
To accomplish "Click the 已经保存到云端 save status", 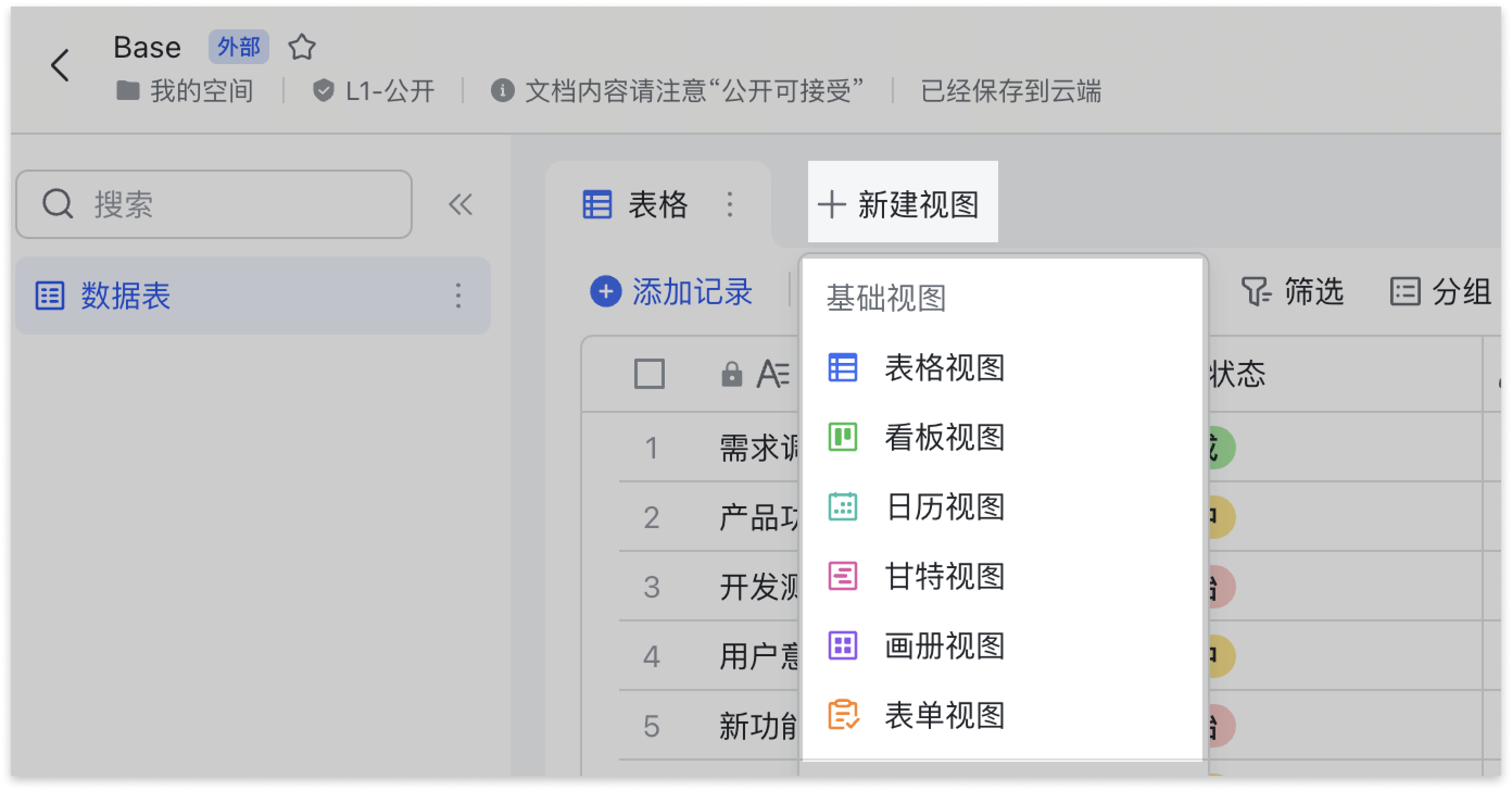I will pyautogui.click(x=1011, y=91).
